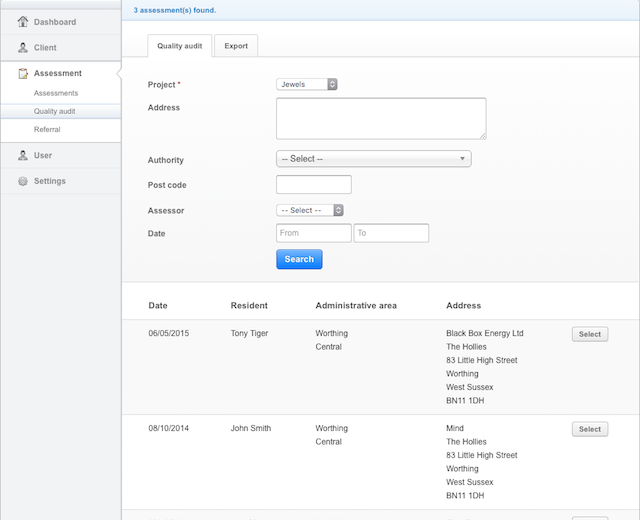The image size is (640, 520).
Task: Switch to the Quality audit tab
Action: point(180,46)
